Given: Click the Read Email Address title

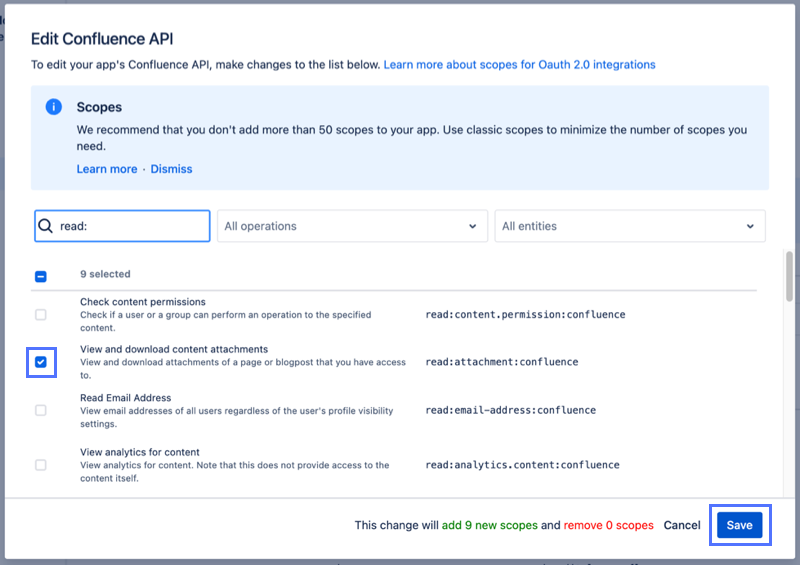Looking at the screenshot, I should (x=126, y=398).
